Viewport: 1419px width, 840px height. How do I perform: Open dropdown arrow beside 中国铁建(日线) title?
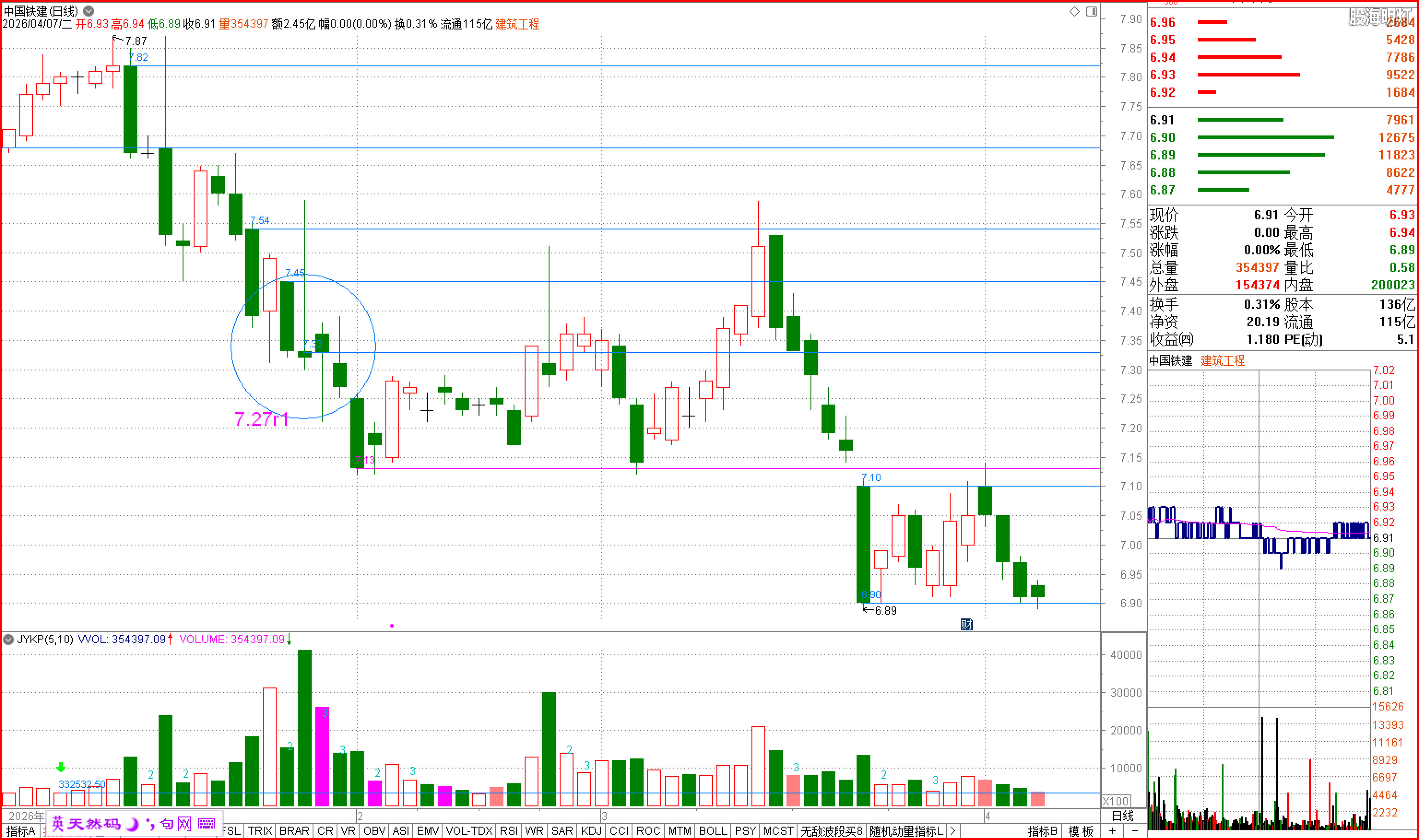pyautogui.click(x=89, y=11)
